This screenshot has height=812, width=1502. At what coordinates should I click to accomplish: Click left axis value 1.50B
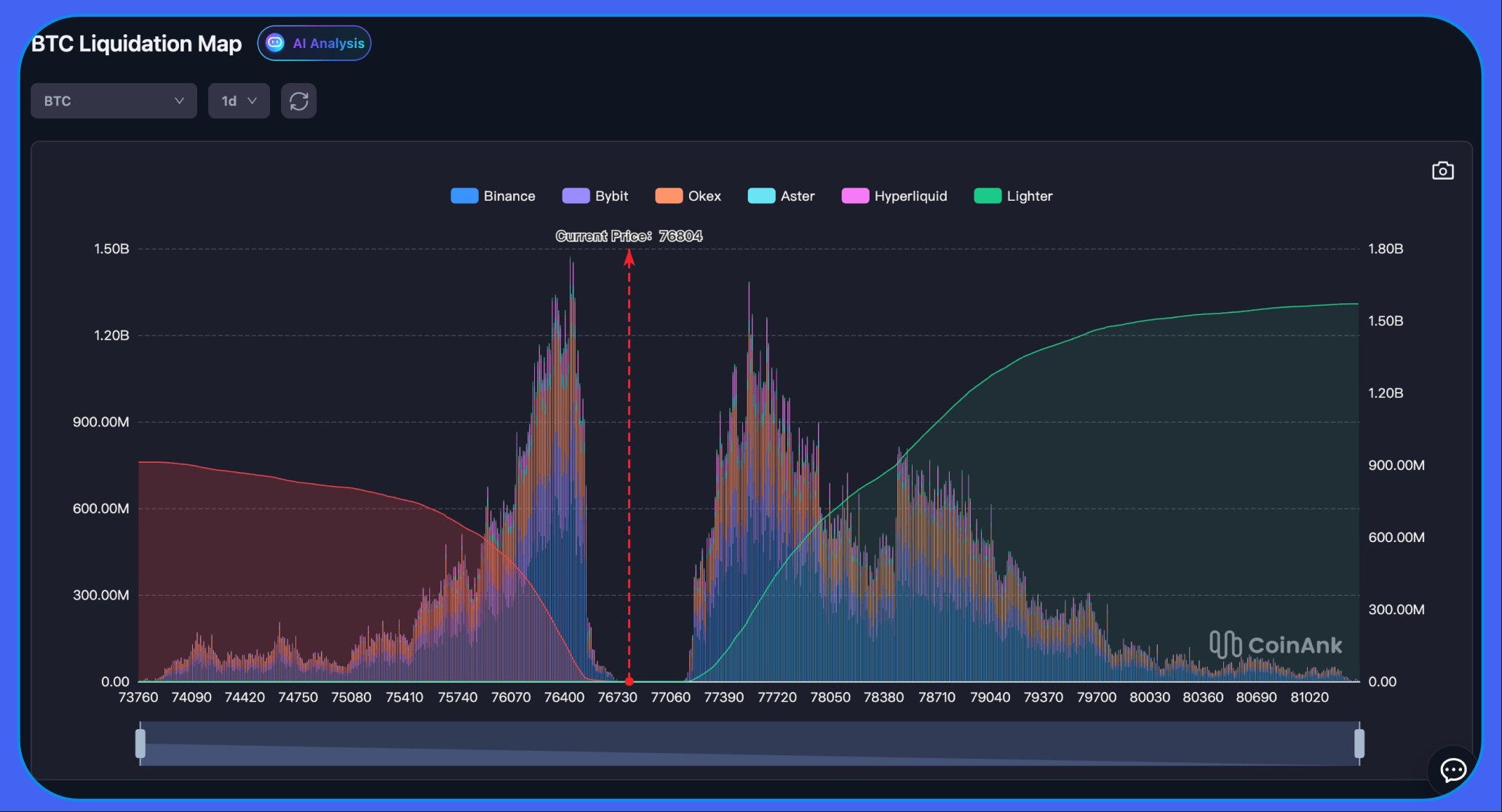[111, 249]
